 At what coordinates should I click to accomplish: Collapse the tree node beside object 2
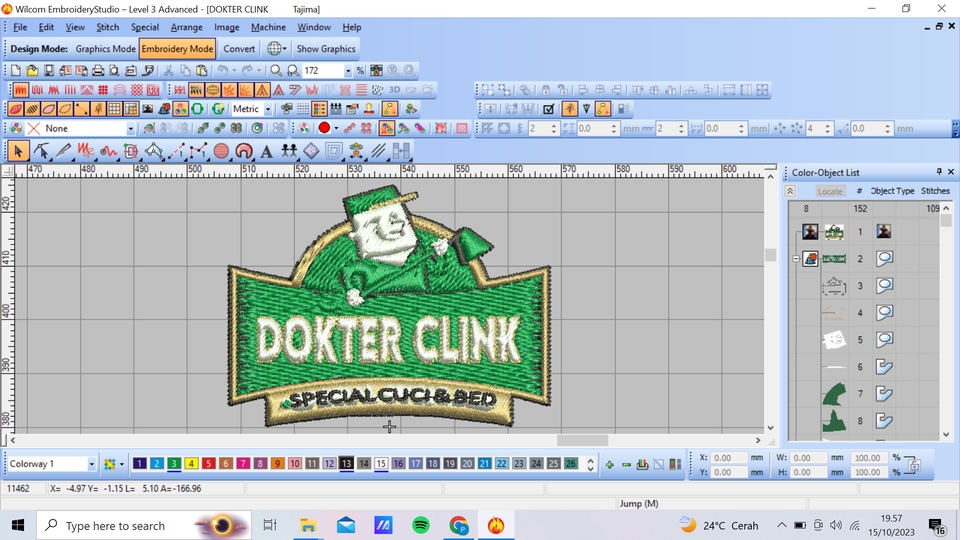click(x=796, y=259)
